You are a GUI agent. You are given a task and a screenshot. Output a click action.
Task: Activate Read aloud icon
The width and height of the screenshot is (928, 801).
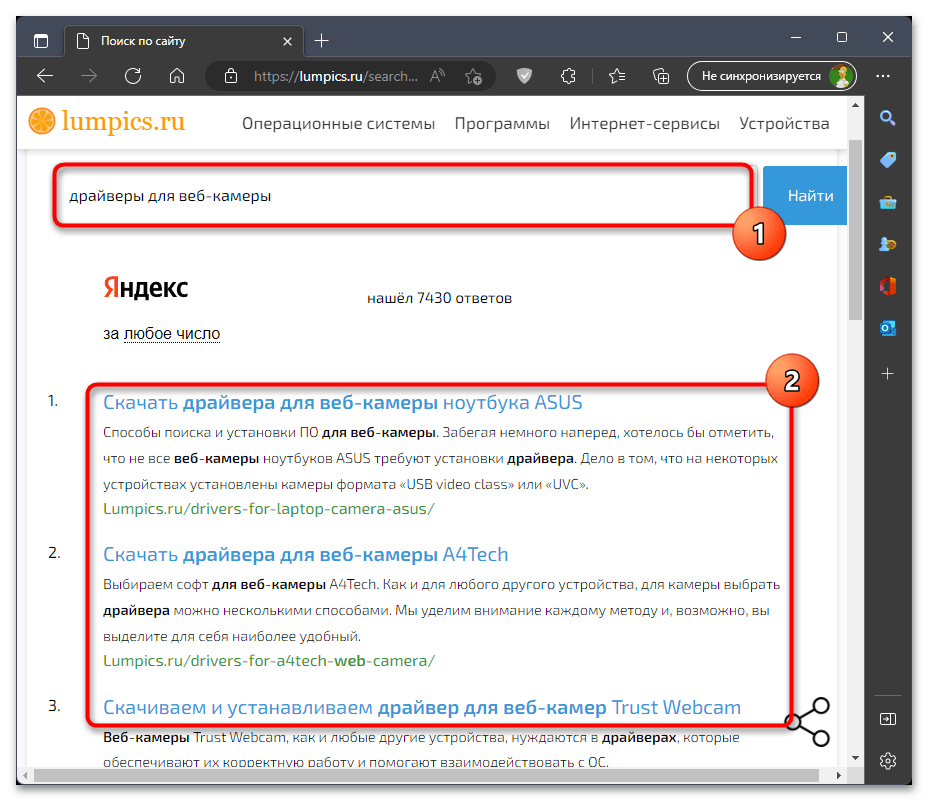[x=437, y=76]
